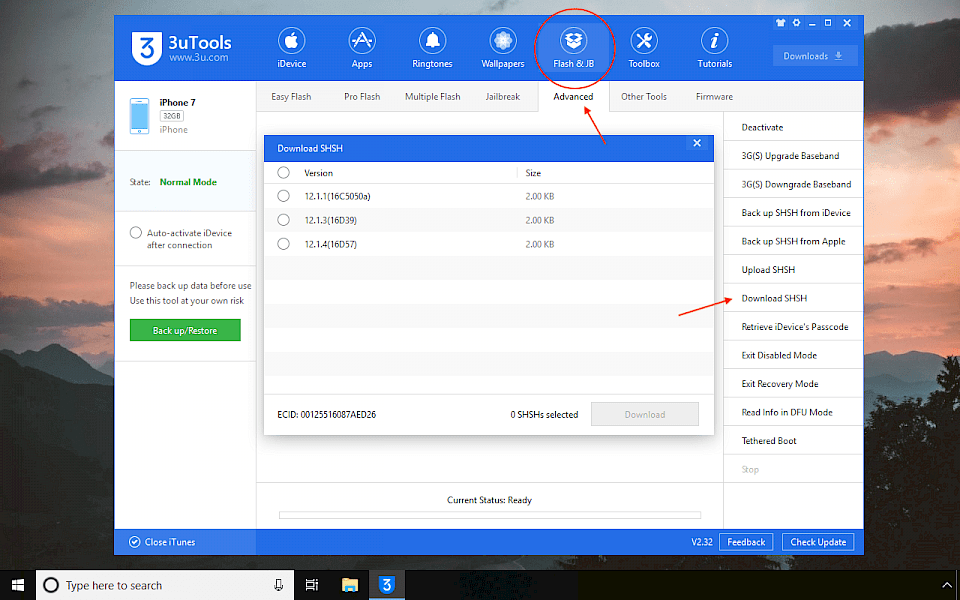Click the Type here to search box

165,585
